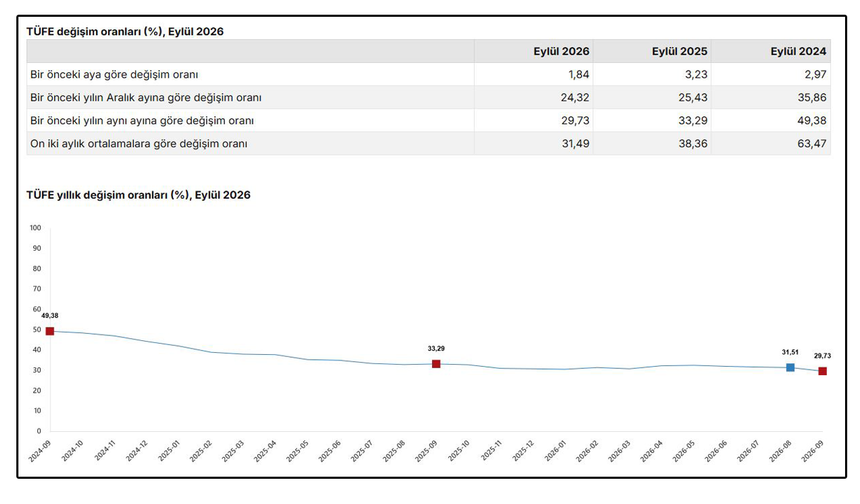Click y-axis label 10
This screenshot has height=504, width=860.
37,411
